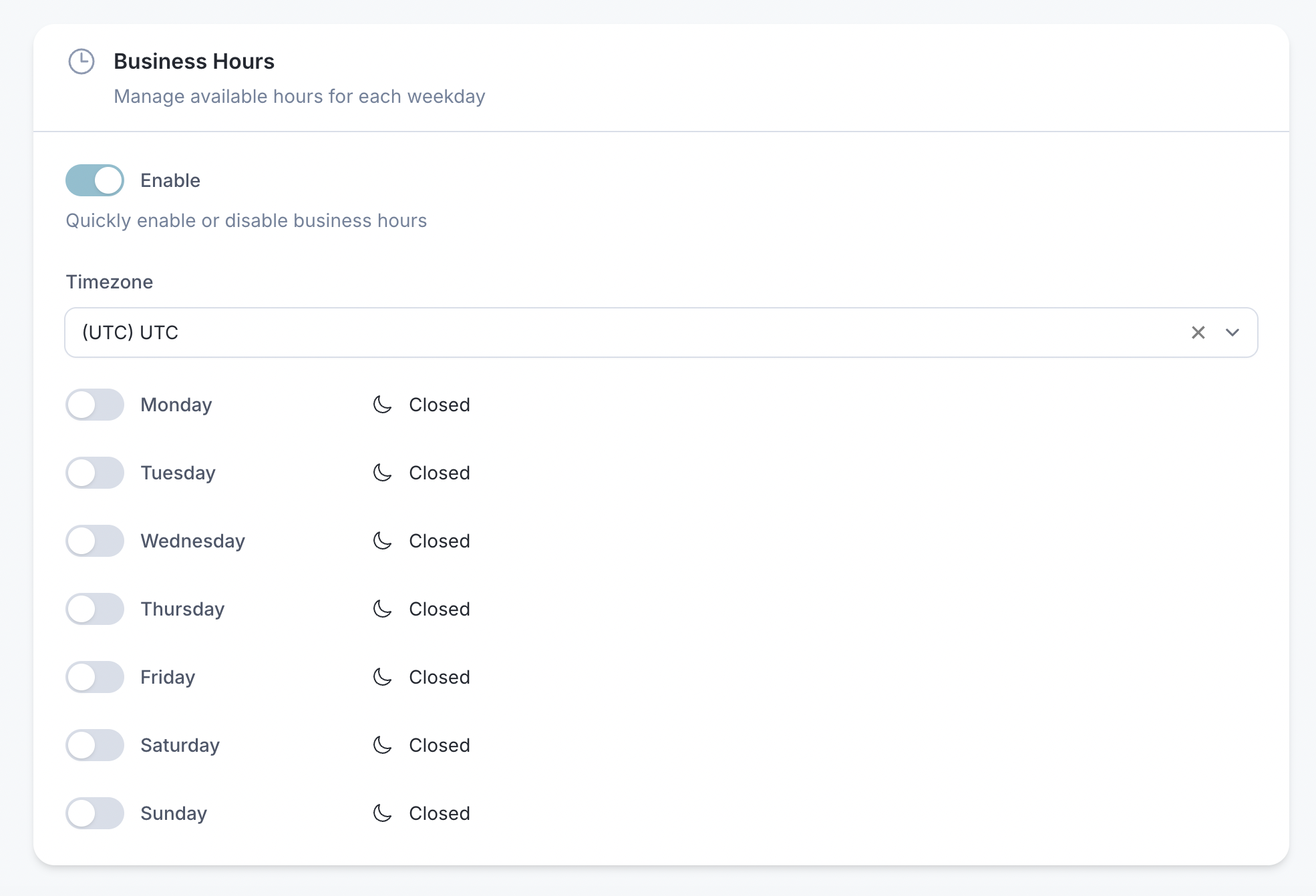Image resolution: width=1316 pixels, height=896 pixels.
Task: Click the moon icon in Tuesday row
Action: click(382, 473)
